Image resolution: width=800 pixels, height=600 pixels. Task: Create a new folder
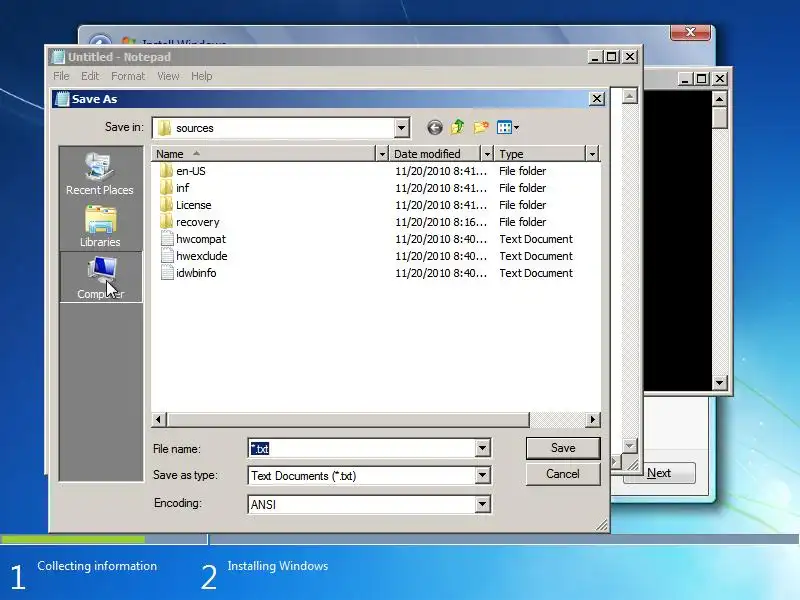pyautogui.click(x=481, y=127)
